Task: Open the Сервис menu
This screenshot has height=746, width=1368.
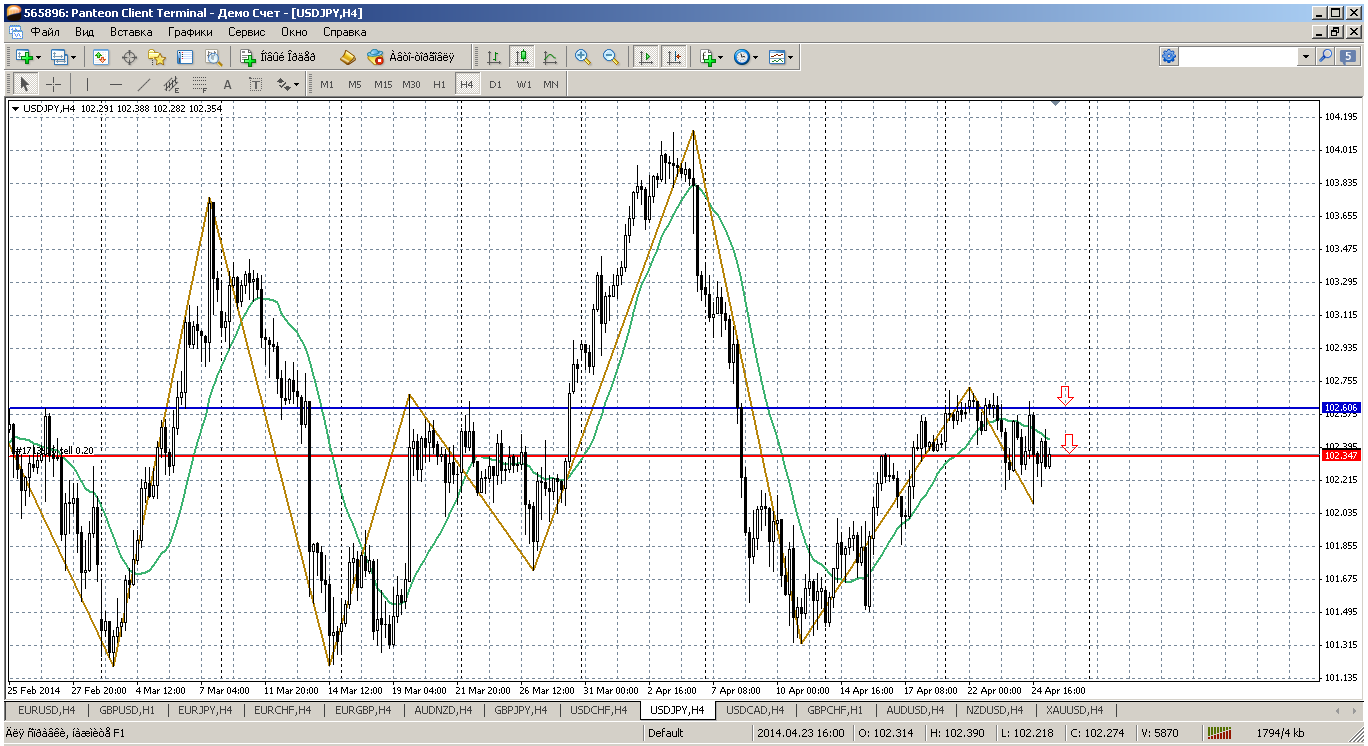Action: tap(246, 32)
